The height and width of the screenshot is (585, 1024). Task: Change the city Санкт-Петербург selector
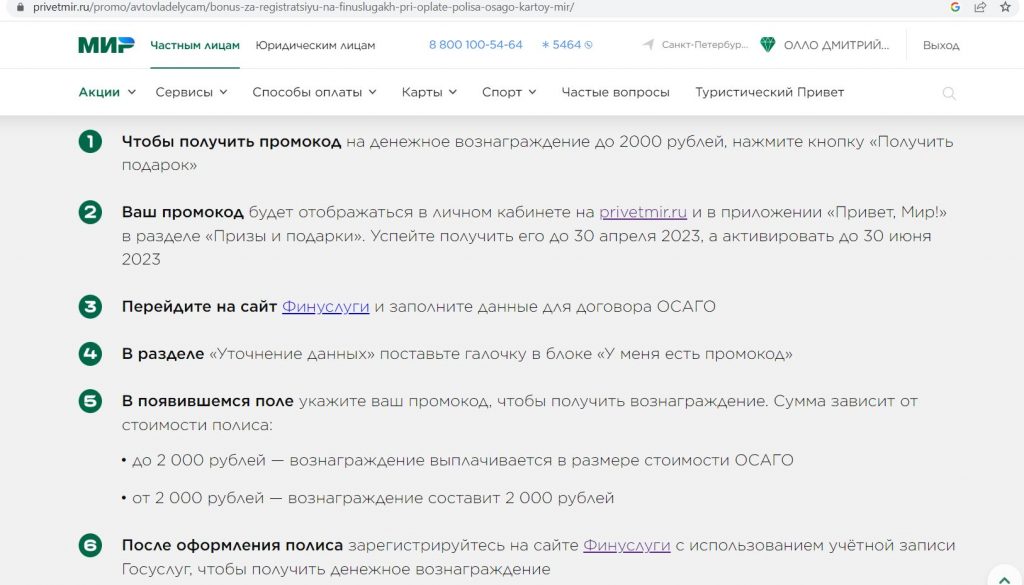pyautogui.click(x=704, y=45)
